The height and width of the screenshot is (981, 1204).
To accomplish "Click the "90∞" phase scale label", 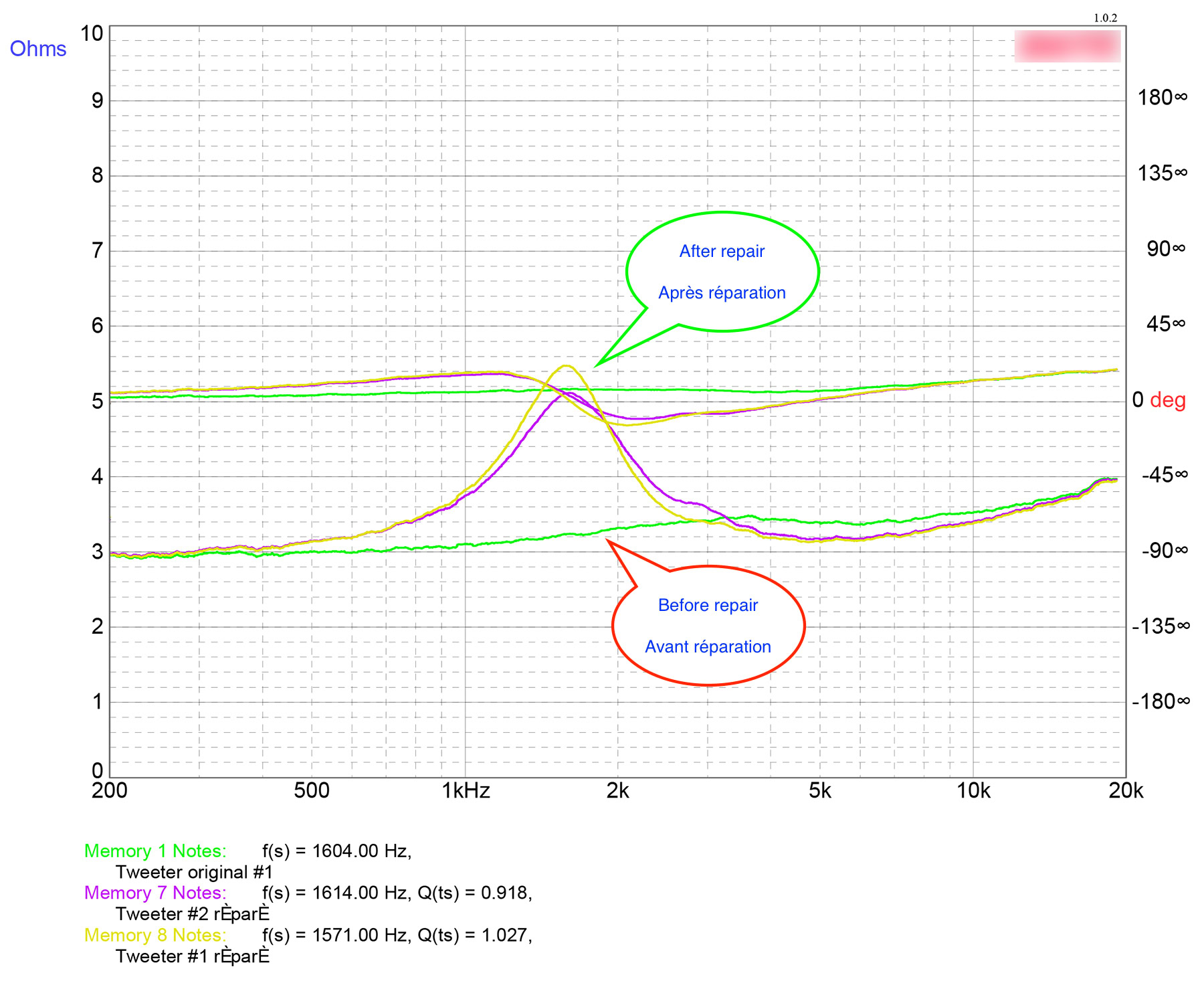I will [x=1166, y=250].
